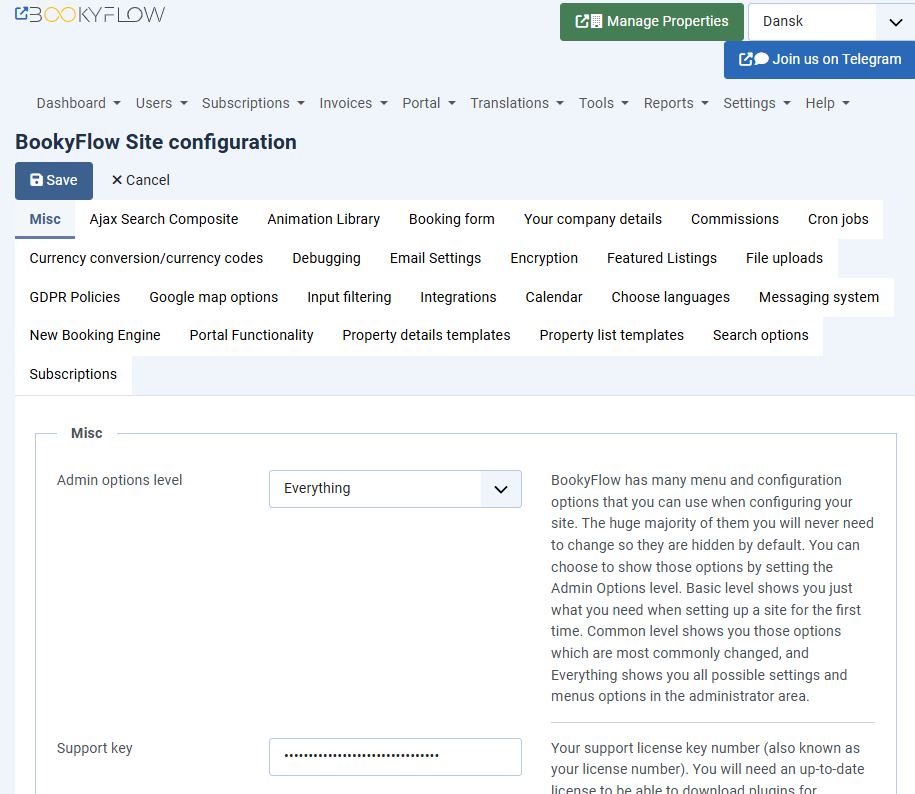Click Cancel with the X icon
The width and height of the screenshot is (915, 794).
(x=140, y=181)
